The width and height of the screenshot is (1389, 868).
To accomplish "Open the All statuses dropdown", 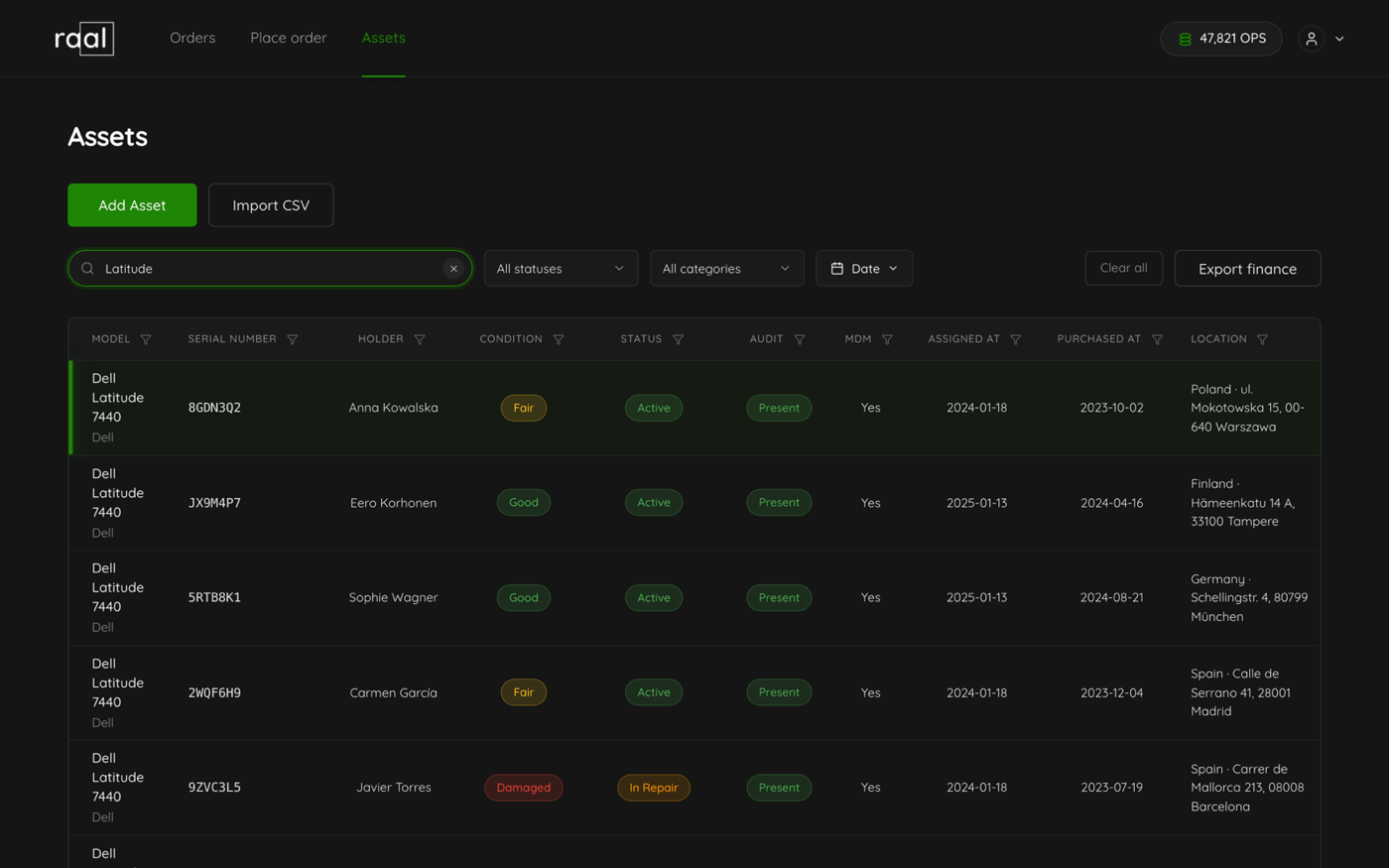I will [x=561, y=269].
